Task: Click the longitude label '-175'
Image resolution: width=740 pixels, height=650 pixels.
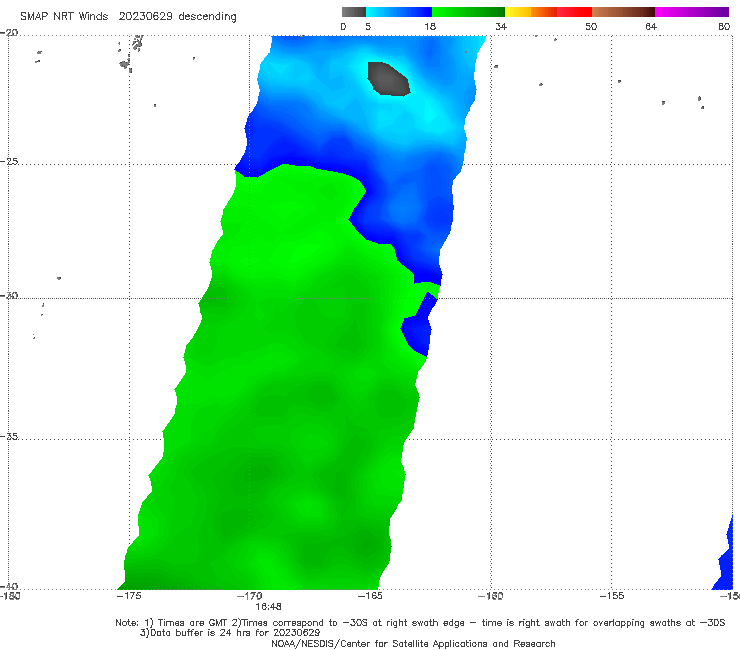Action: [x=129, y=596]
